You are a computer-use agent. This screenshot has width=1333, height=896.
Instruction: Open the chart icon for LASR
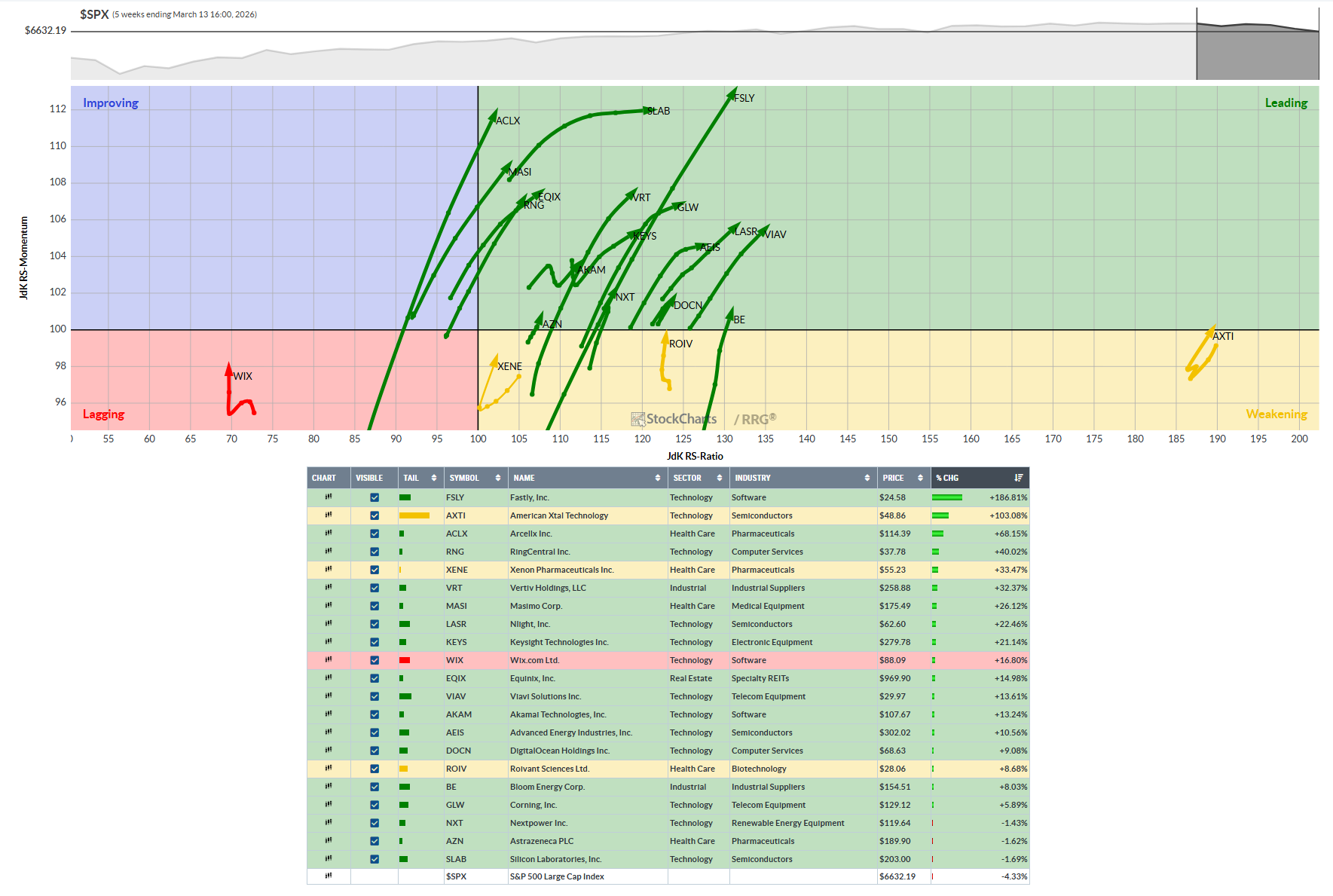(329, 624)
